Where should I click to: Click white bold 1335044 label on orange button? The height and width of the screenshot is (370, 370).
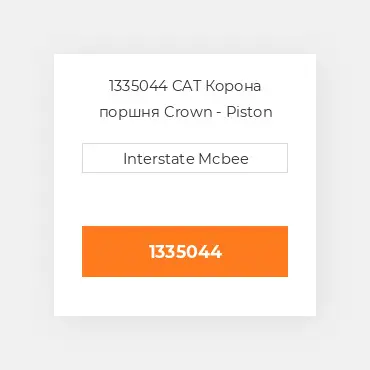[x=185, y=252]
